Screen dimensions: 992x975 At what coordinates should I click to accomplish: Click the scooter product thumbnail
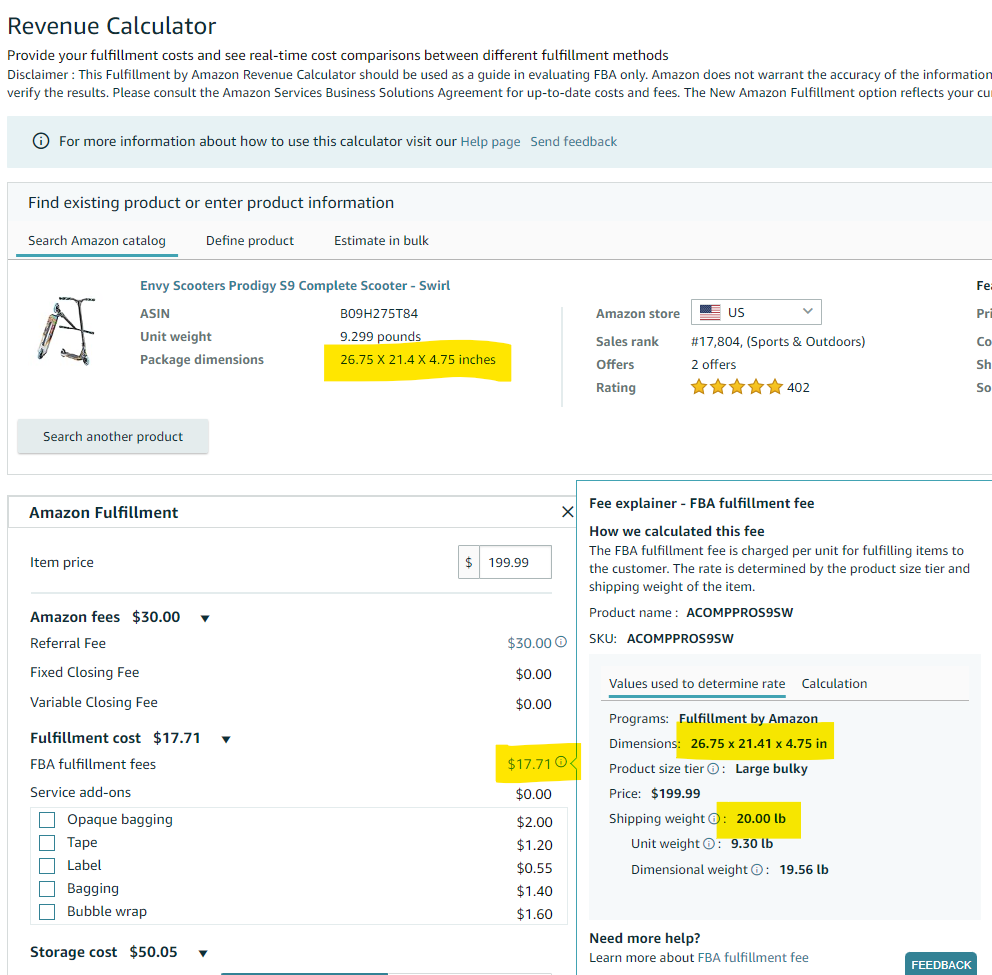coord(66,330)
